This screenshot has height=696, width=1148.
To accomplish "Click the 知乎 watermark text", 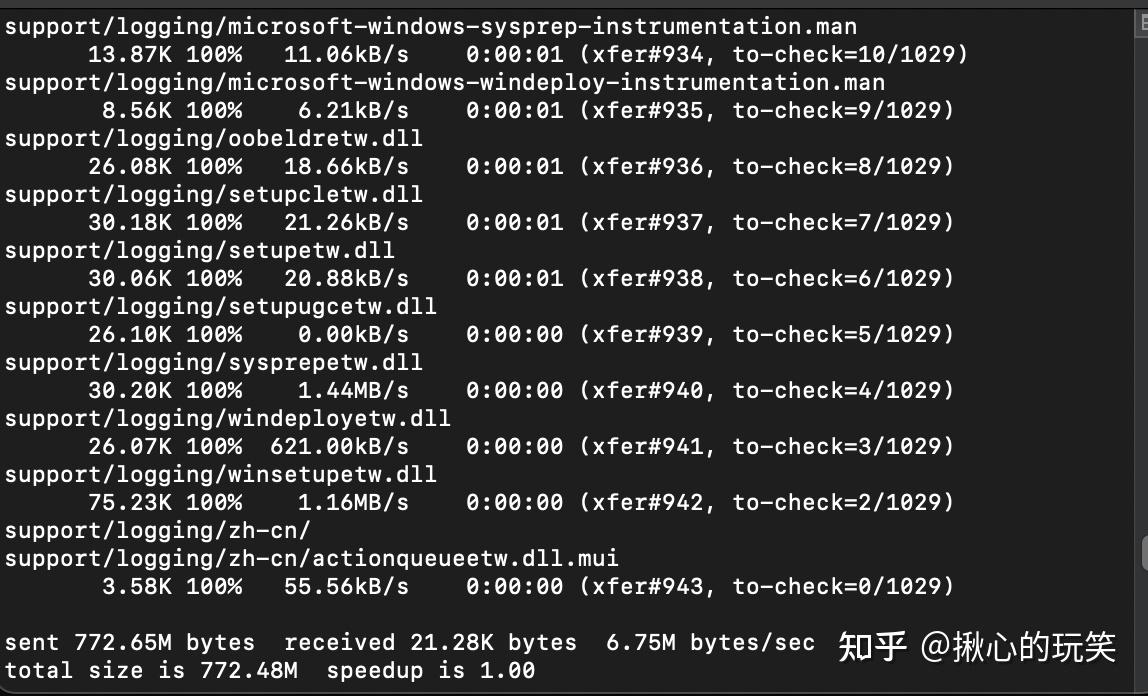I will 871,647.
